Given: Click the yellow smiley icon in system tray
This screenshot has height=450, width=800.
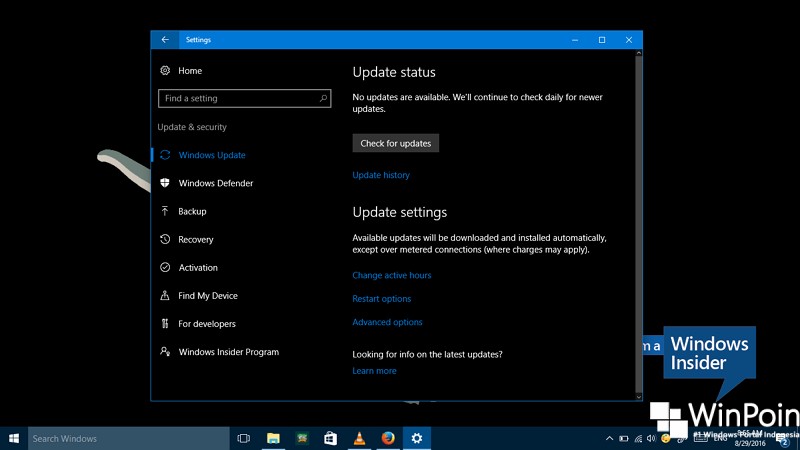Looking at the screenshot, I should [665, 438].
